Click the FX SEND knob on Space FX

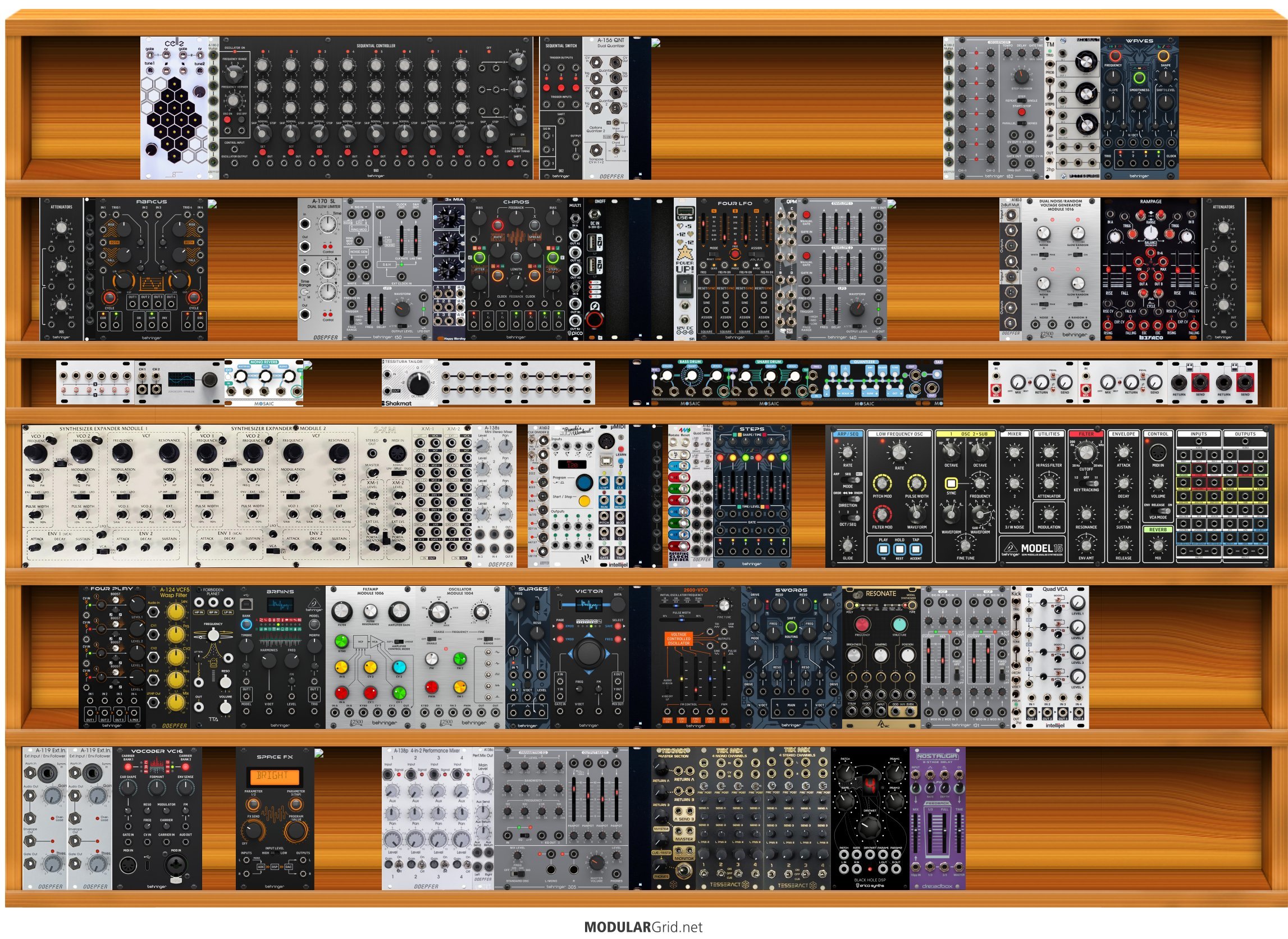click(253, 831)
